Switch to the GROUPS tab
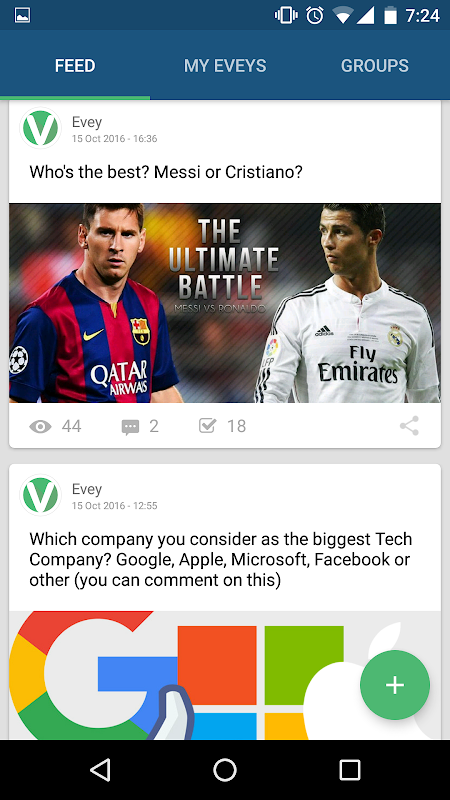This screenshot has height=800, width=450. [374, 65]
